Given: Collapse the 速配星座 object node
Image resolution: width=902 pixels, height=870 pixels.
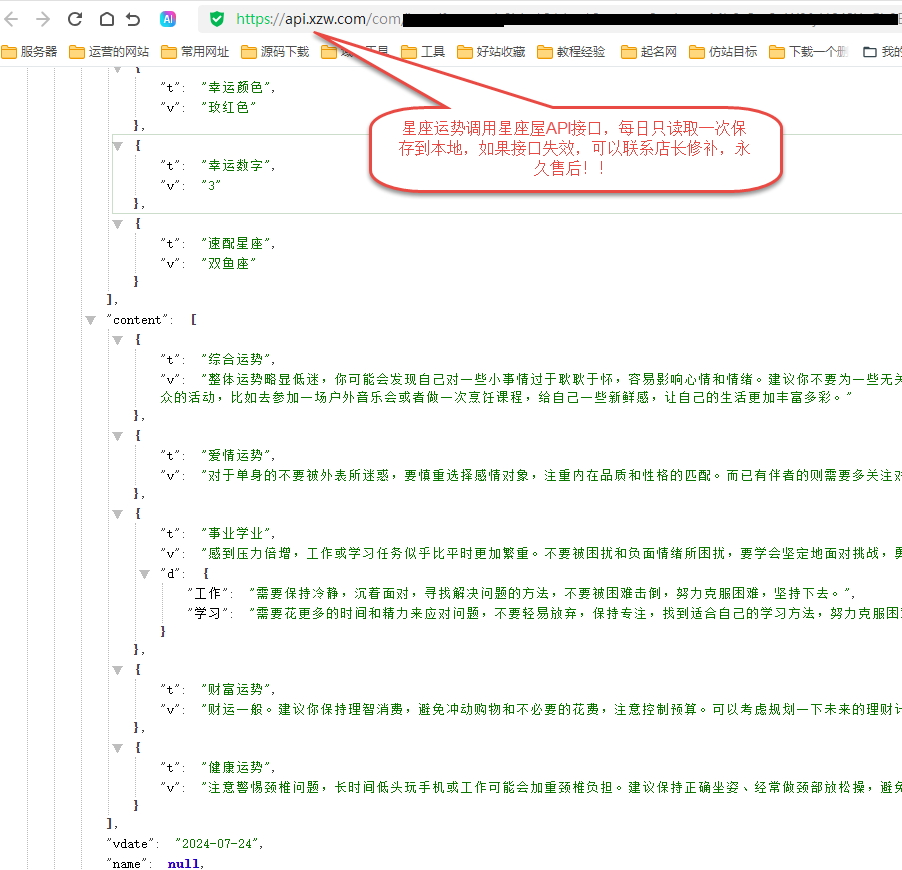Looking at the screenshot, I should (x=118, y=223).
